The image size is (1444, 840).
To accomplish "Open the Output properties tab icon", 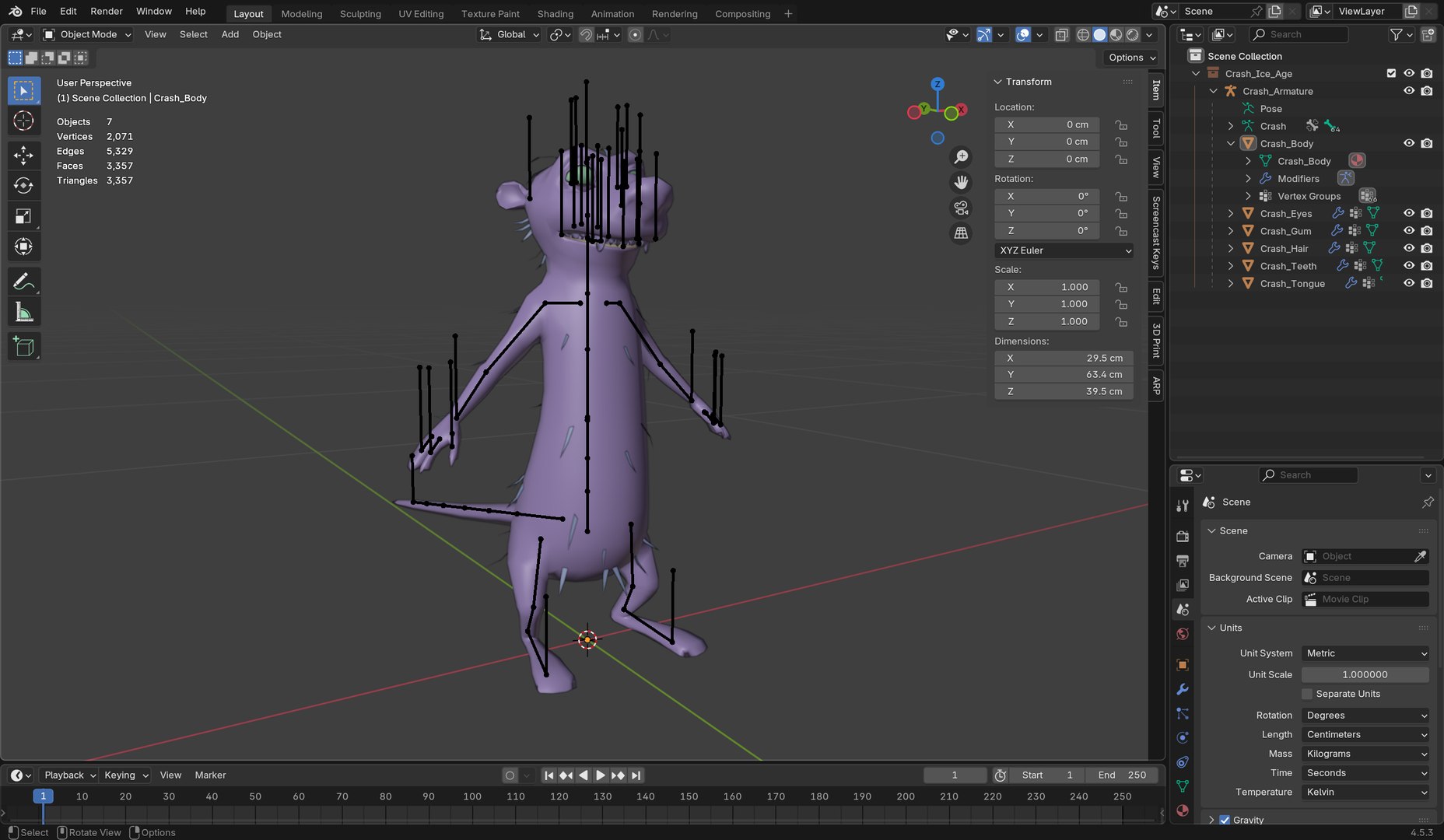I will click(x=1183, y=560).
